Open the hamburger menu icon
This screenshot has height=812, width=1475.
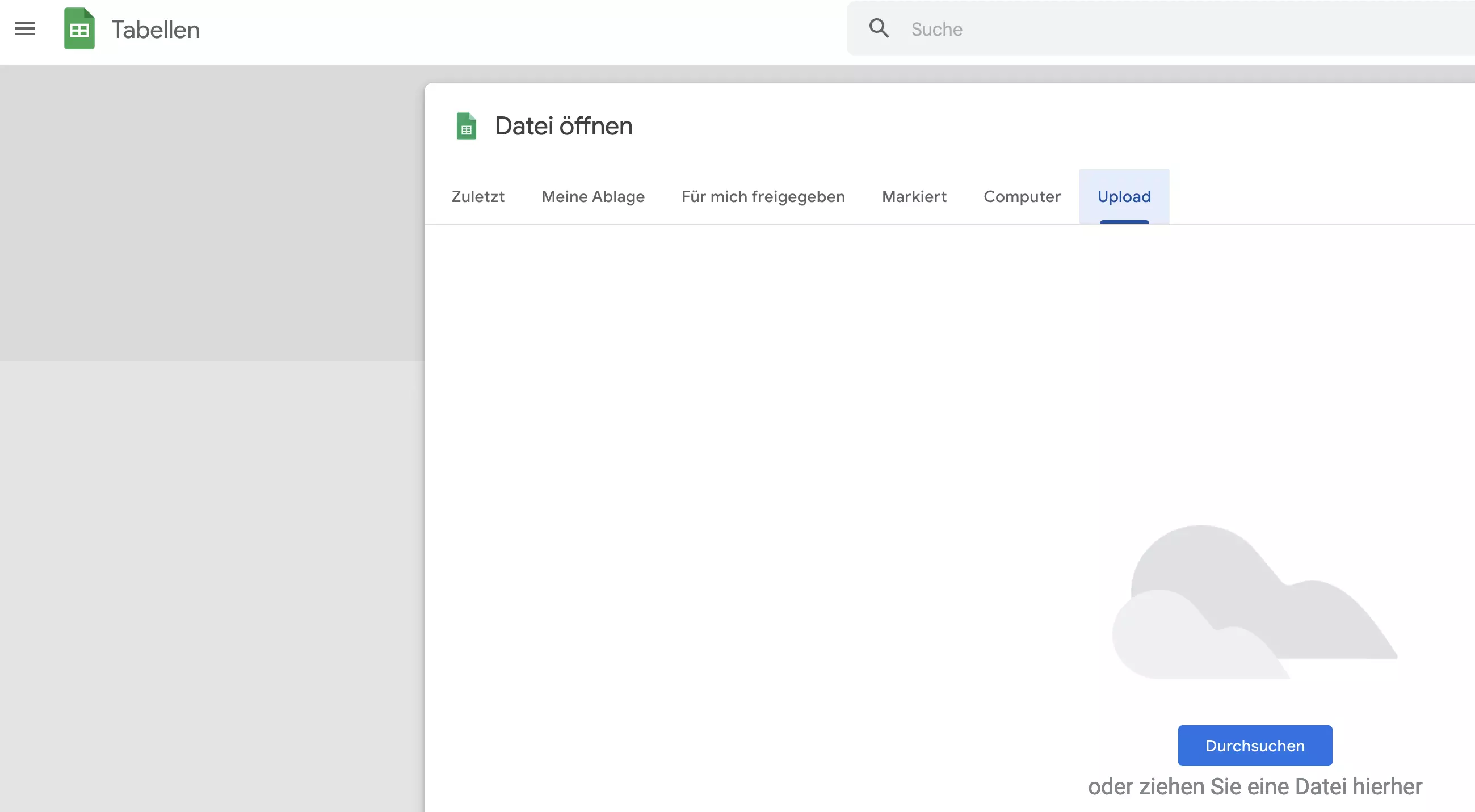25,27
